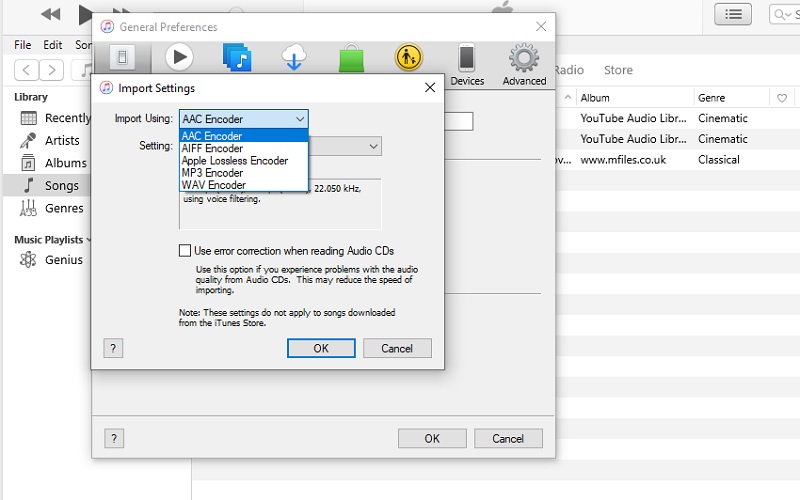The height and width of the screenshot is (500, 800).
Task: Select WAV Encoder in dropdown list
Action: click(213, 185)
